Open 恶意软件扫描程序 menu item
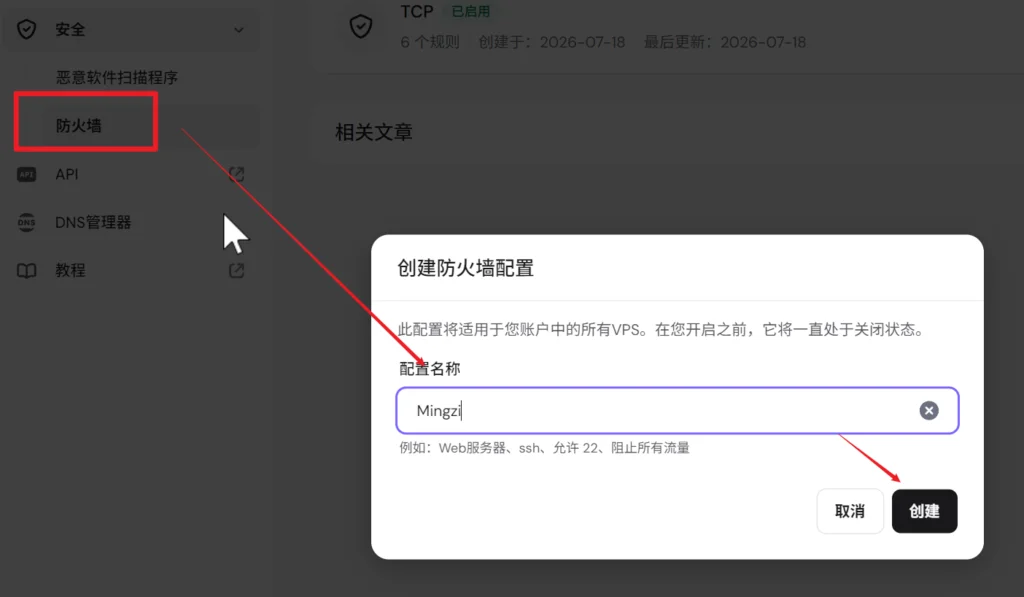1024x597 pixels. pos(117,78)
